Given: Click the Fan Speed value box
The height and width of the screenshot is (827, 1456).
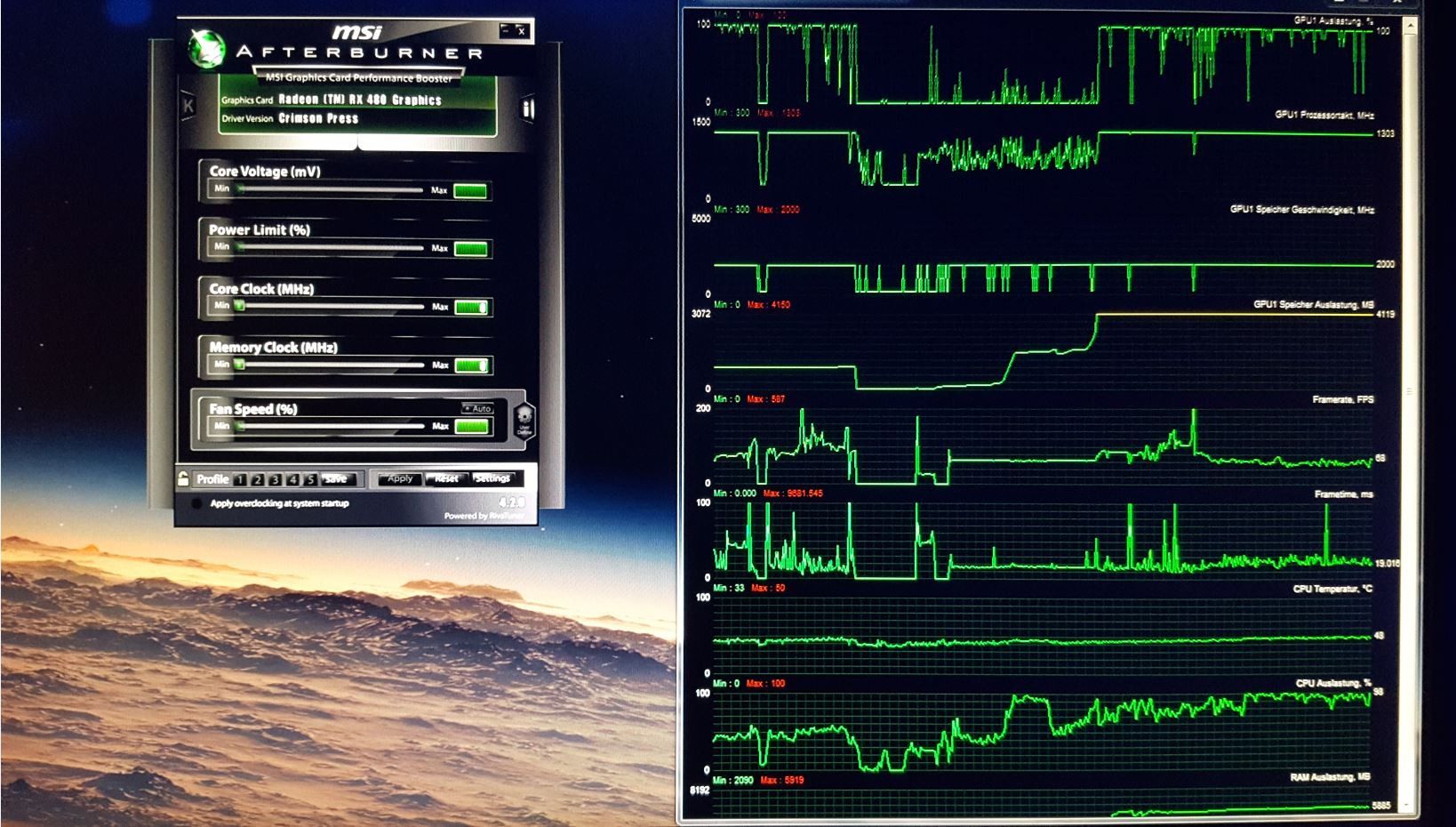Looking at the screenshot, I should pos(471,427).
